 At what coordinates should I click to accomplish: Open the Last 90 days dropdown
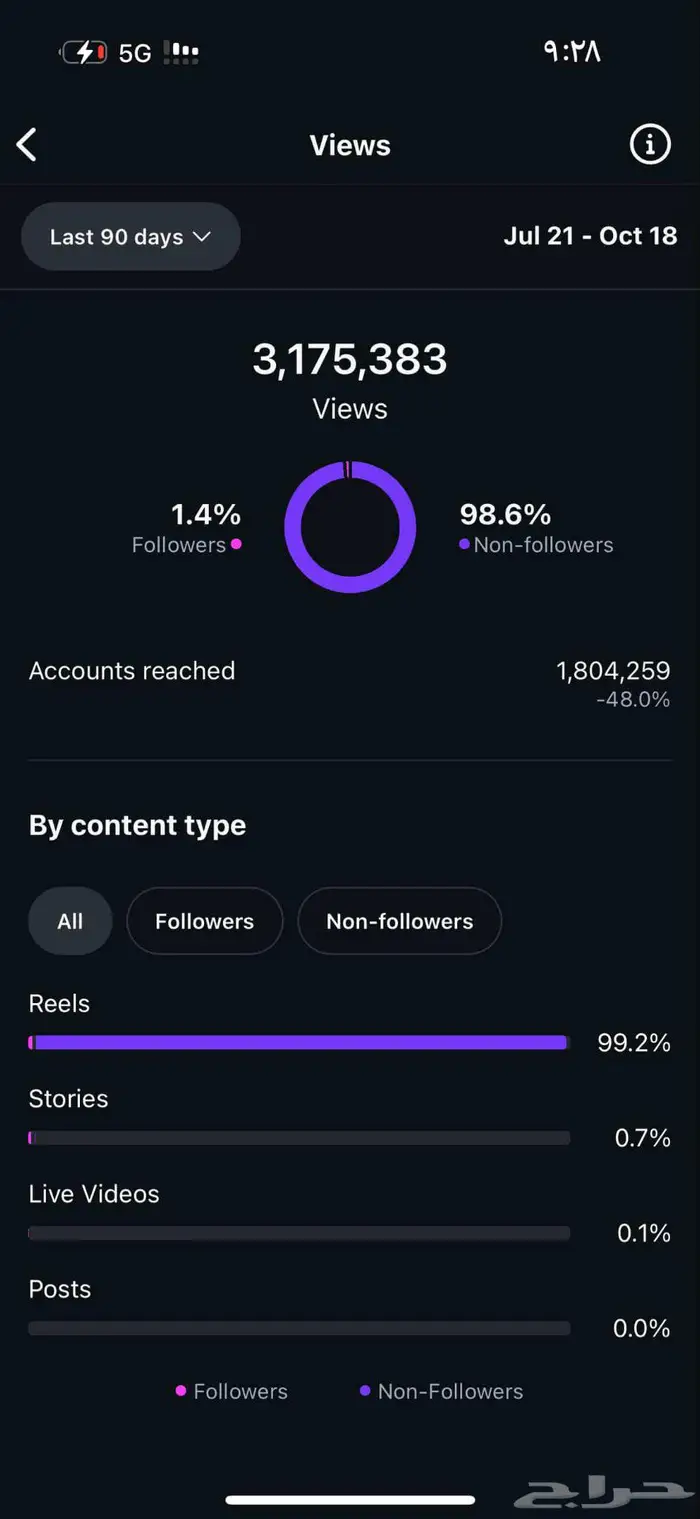[130, 237]
